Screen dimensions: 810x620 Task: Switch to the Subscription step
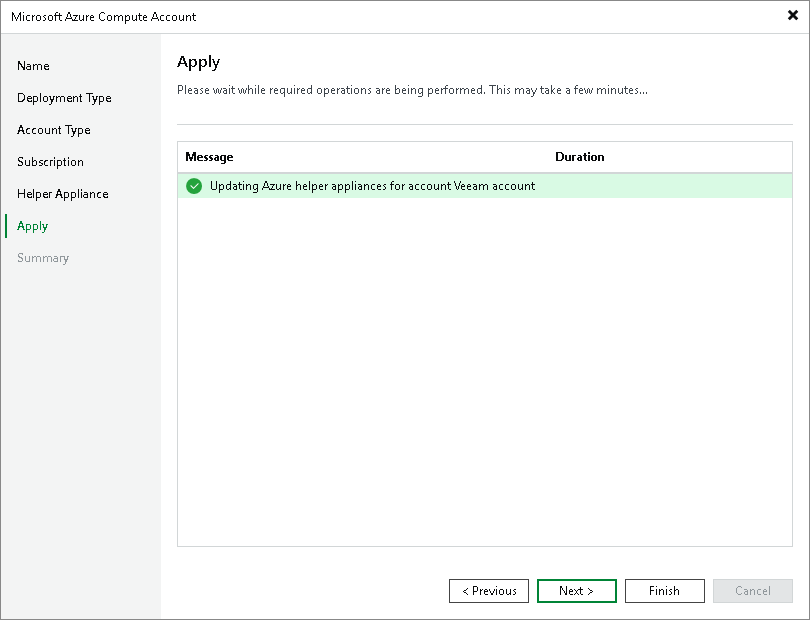point(50,162)
